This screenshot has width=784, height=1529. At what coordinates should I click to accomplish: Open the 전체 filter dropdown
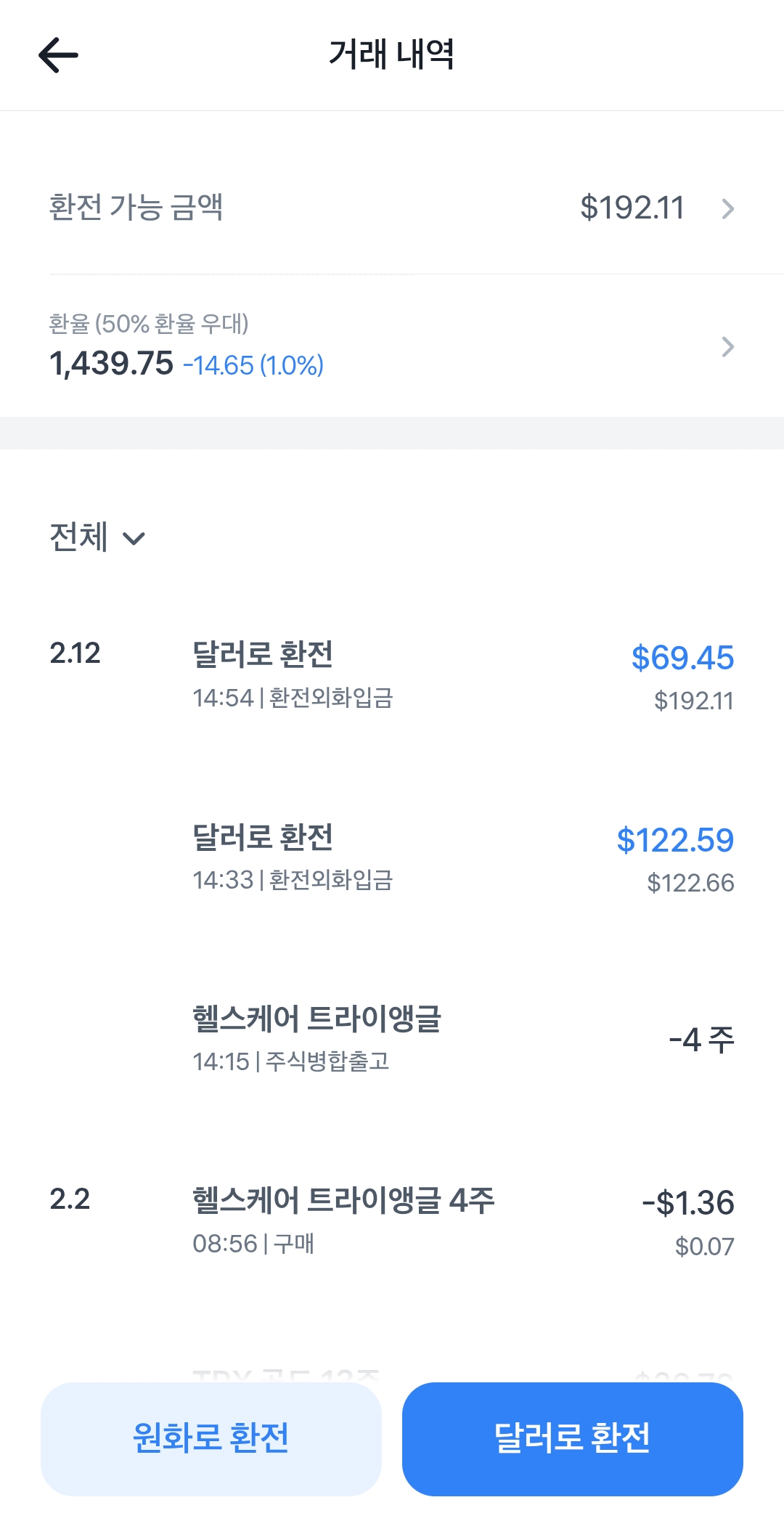(x=97, y=538)
